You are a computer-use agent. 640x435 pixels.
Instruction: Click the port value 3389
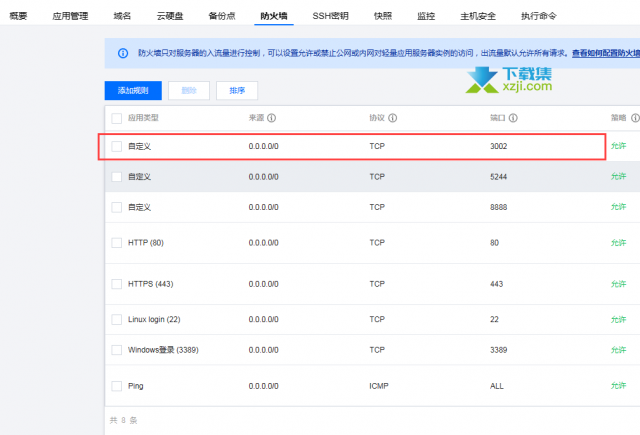(x=498, y=350)
